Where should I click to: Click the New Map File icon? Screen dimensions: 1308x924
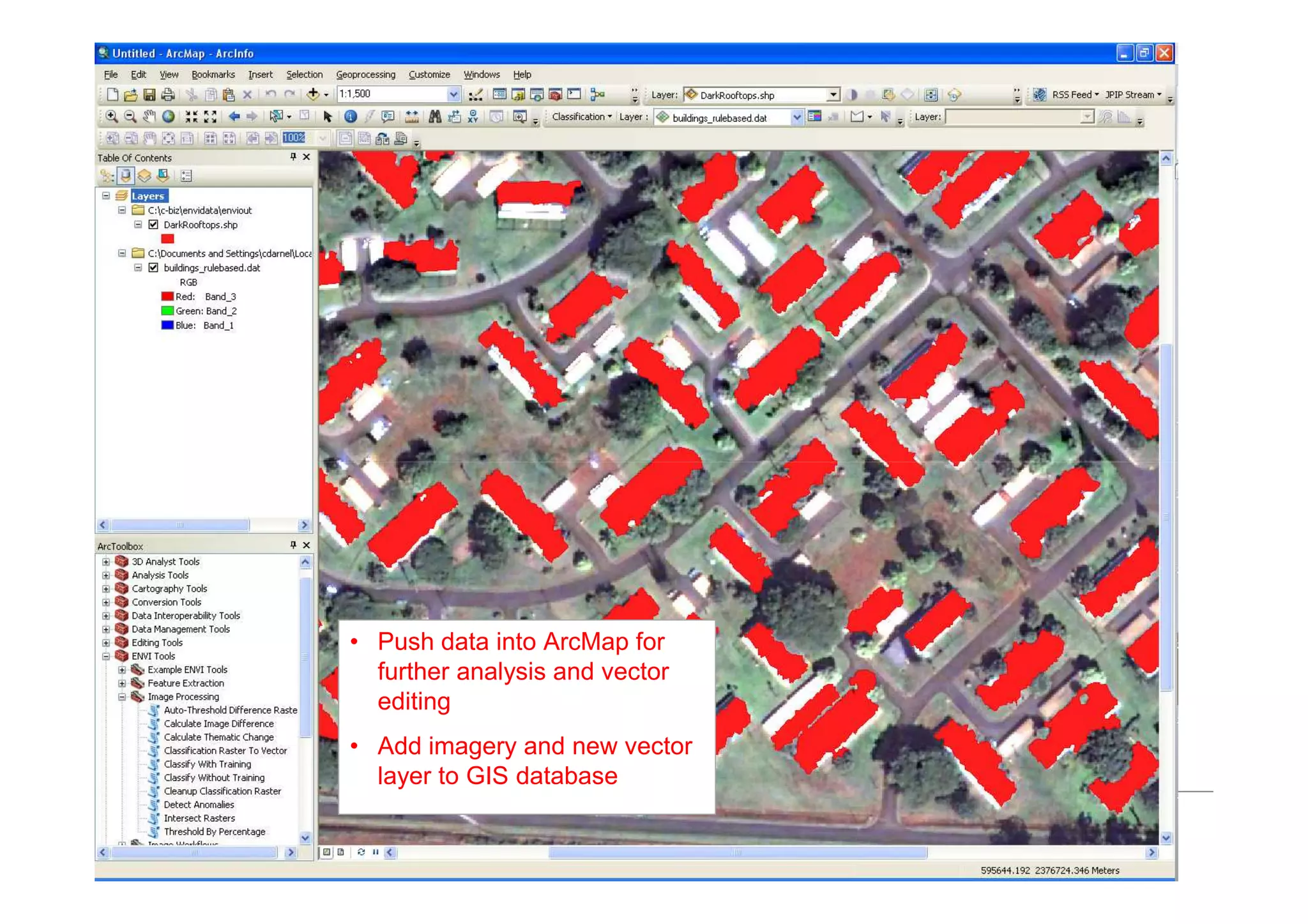pos(112,95)
